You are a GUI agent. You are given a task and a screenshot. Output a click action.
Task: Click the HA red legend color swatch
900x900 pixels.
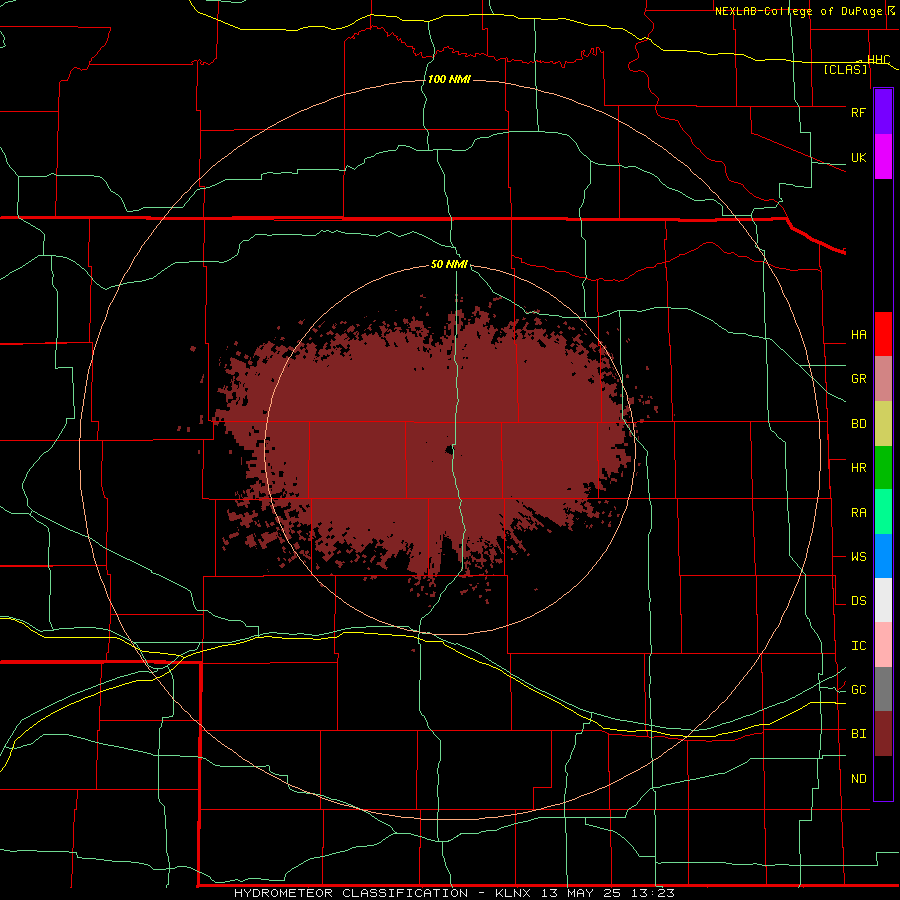pos(883,334)
